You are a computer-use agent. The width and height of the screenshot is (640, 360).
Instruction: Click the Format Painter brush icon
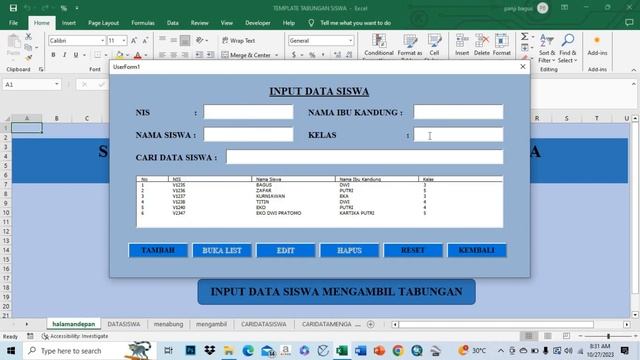point(28,58)
